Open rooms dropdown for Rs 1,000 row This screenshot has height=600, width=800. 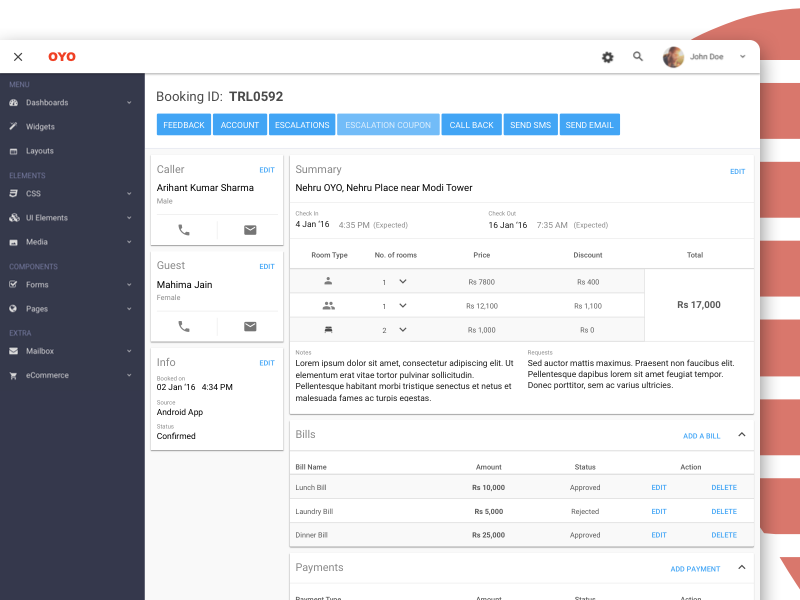403,330
